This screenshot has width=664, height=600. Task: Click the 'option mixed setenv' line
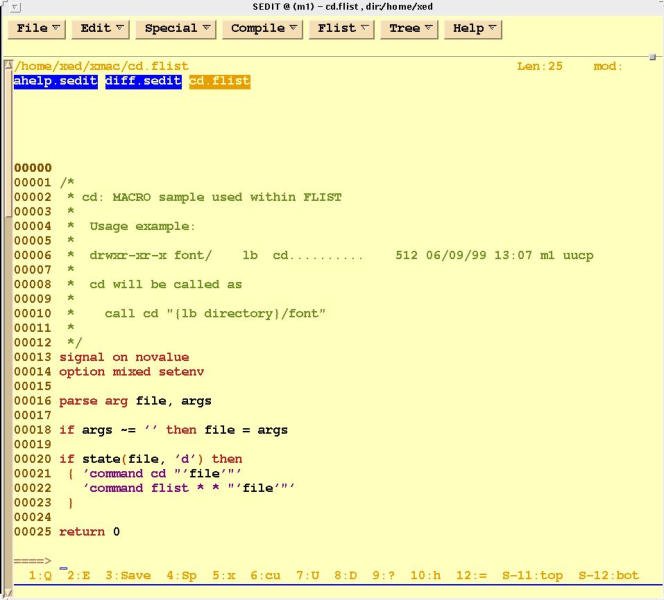(132, 372)
